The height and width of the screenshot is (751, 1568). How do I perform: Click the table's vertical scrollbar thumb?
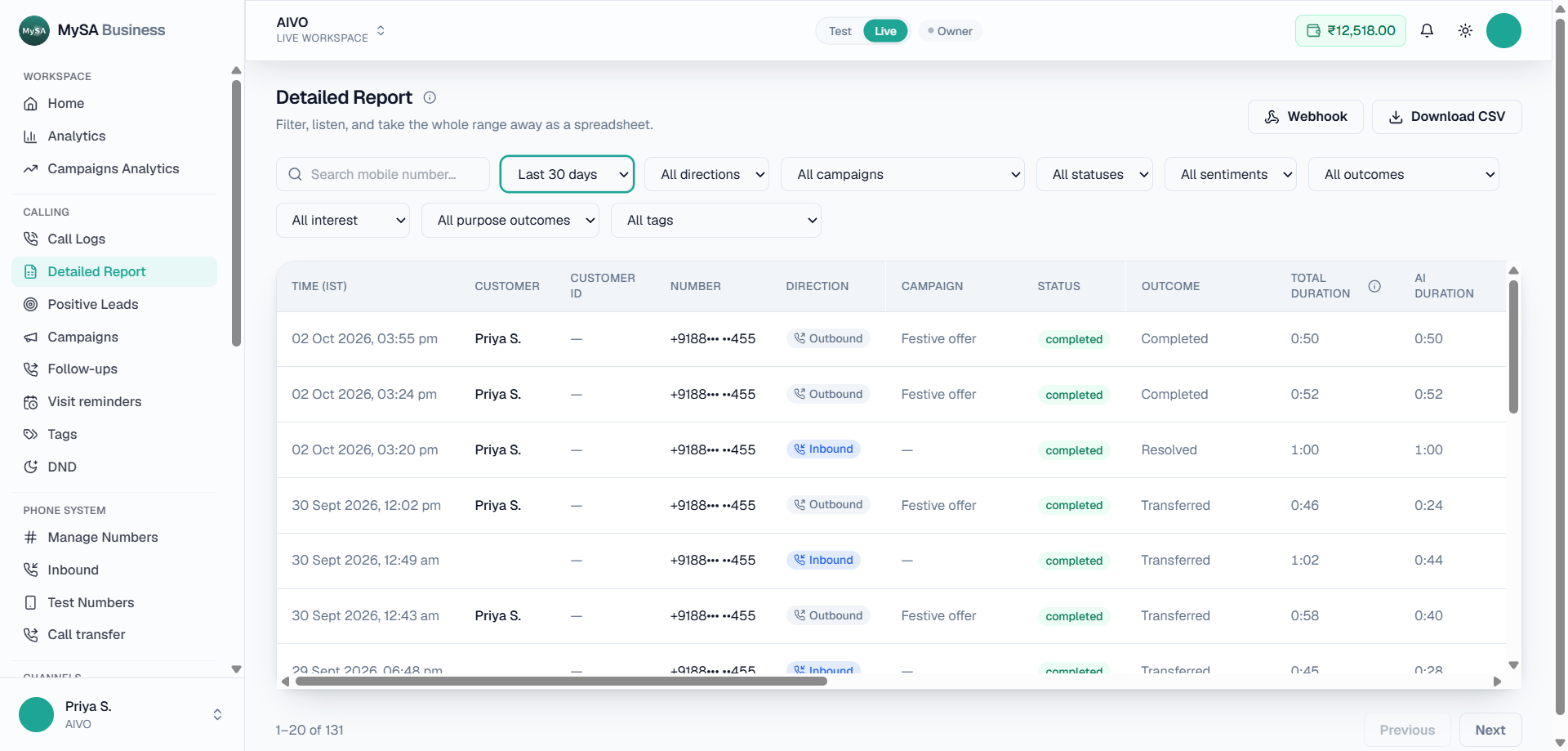point(1513,346)
